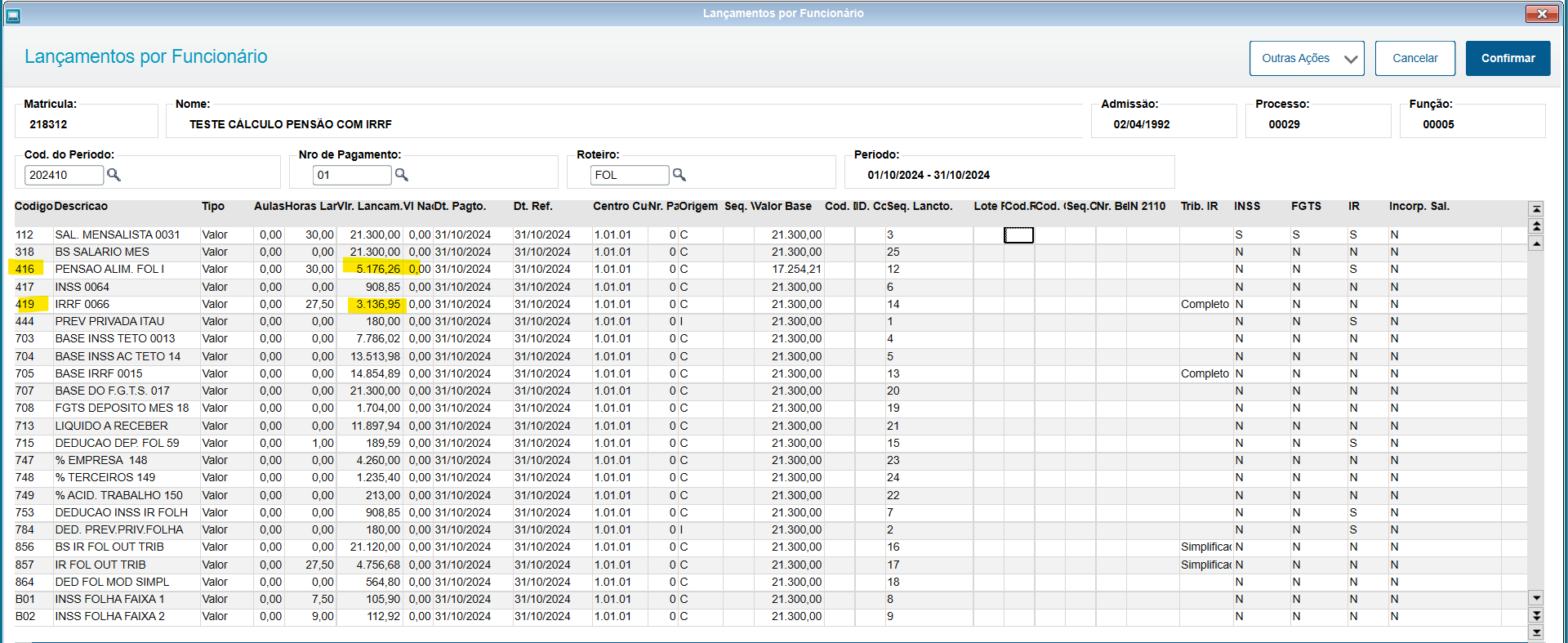The width and height of the screenshot is (1568, 643).
Task: Sort by the Codigo column header
Action: tap(33, 206)
